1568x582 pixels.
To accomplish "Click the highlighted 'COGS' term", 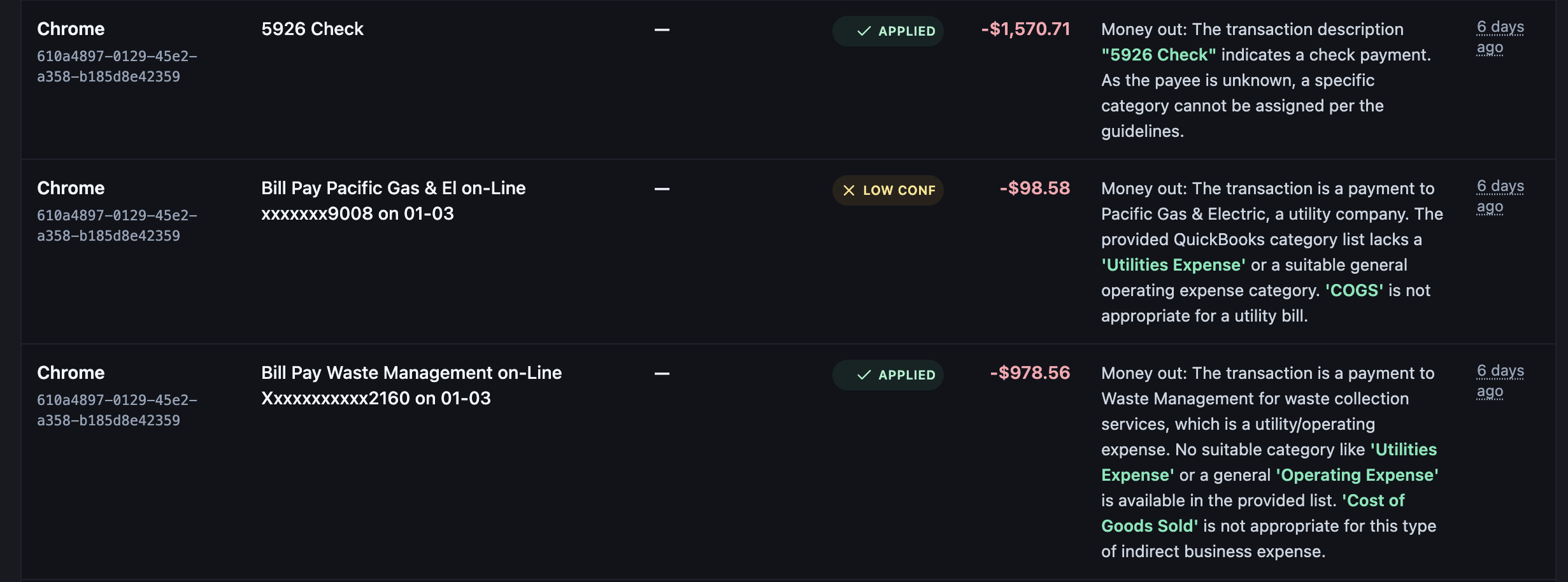I will pos(1354,290).
